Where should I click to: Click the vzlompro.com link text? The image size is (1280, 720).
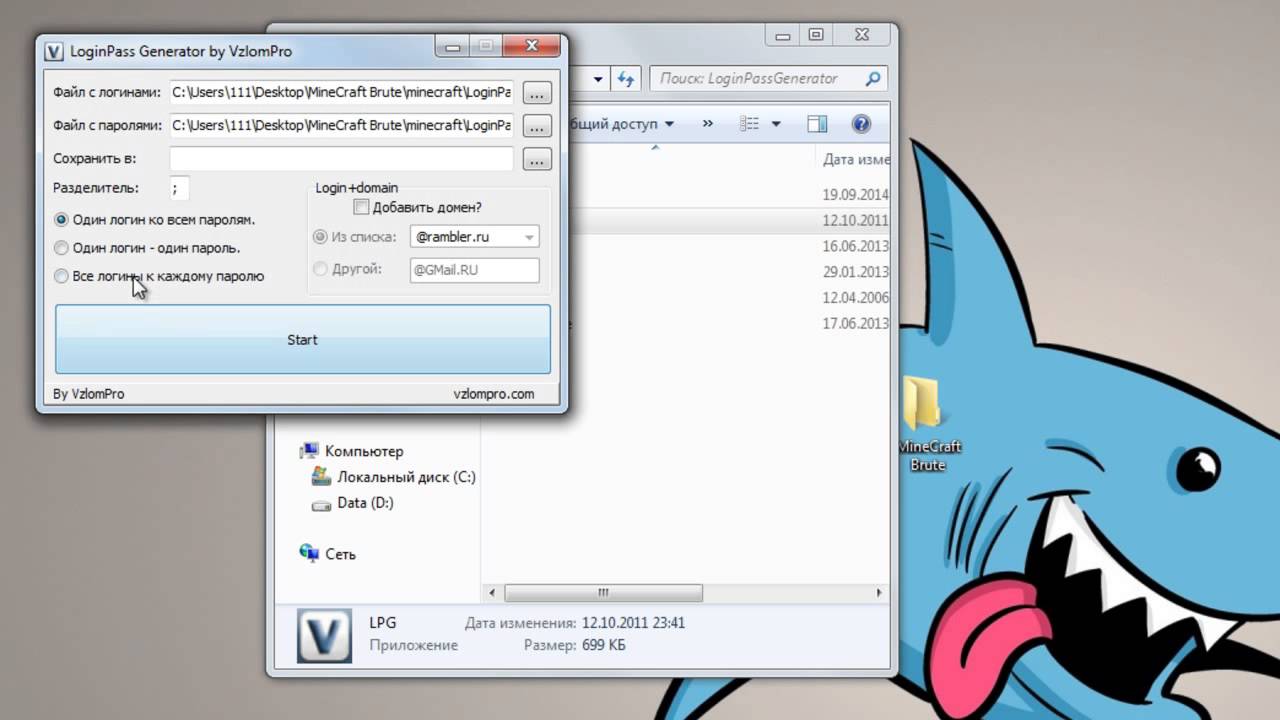point(494,394)
